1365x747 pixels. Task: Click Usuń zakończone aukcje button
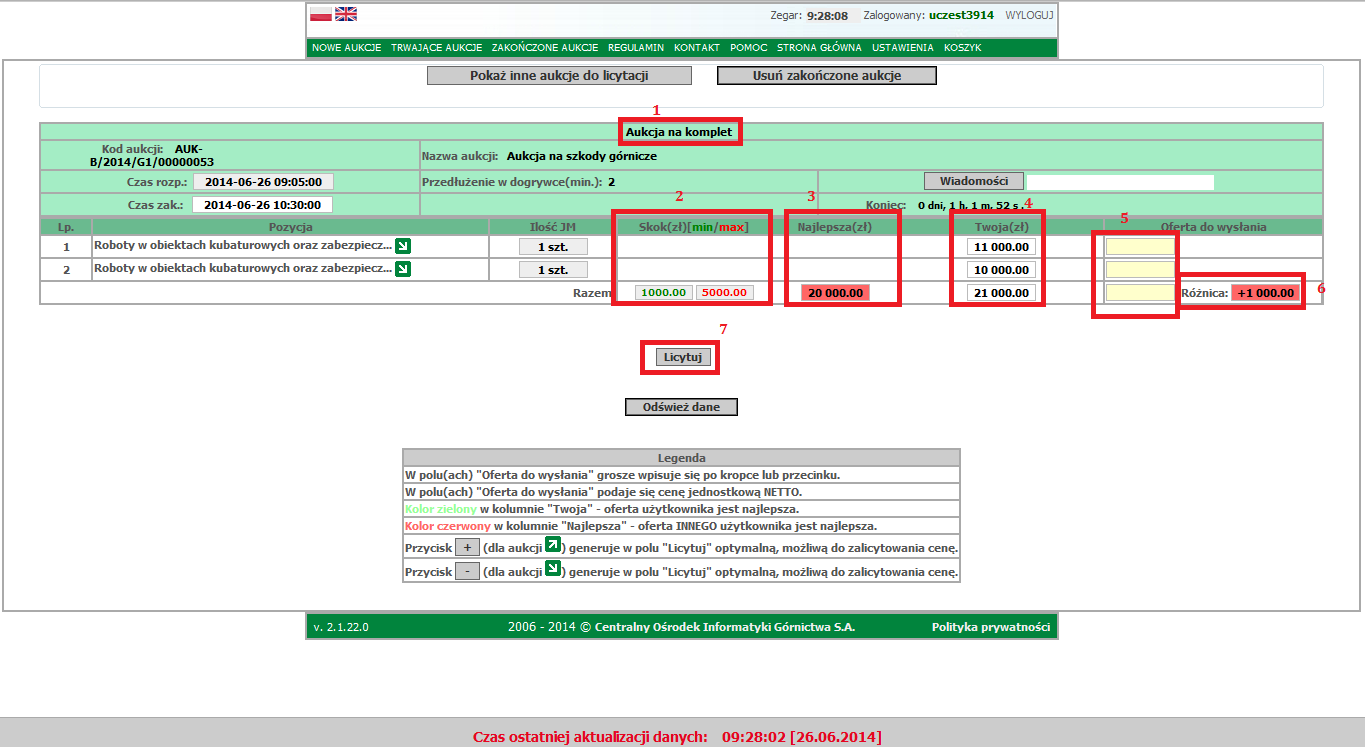(827, 76)
